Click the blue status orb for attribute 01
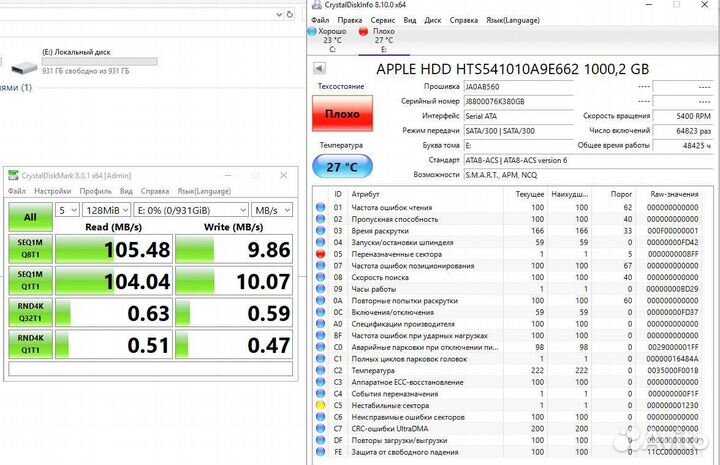Screen dimensions: 720x465 (321, 207)
